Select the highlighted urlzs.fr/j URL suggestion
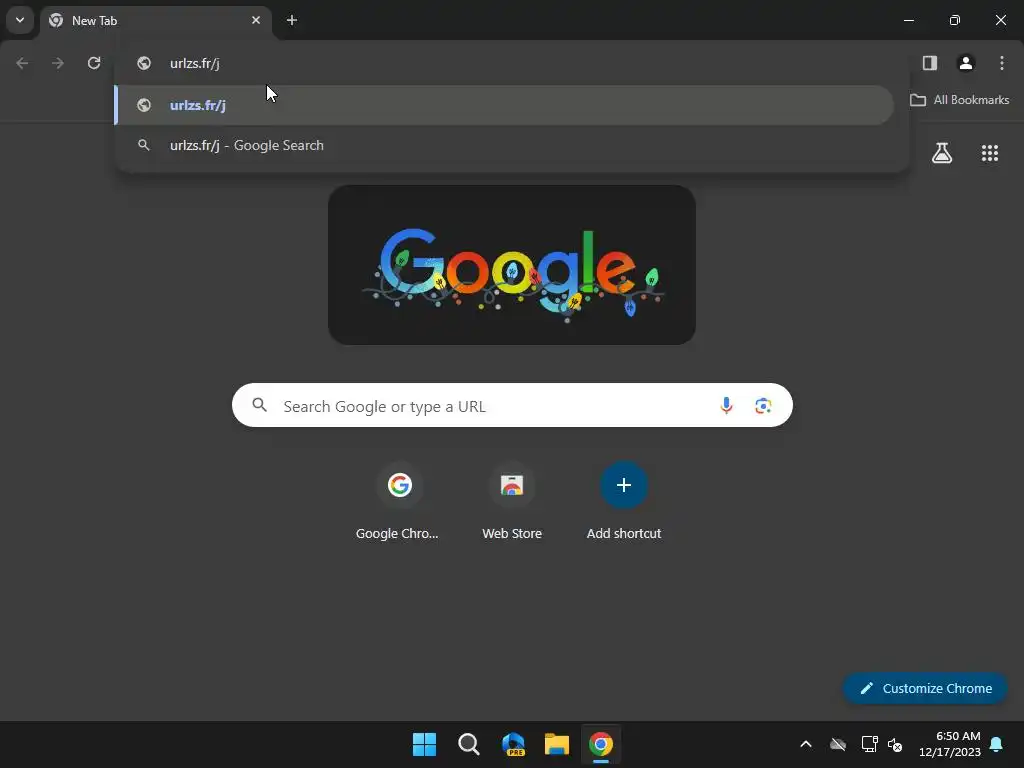This screenshot has width=1024, height=768. point(504,105)
